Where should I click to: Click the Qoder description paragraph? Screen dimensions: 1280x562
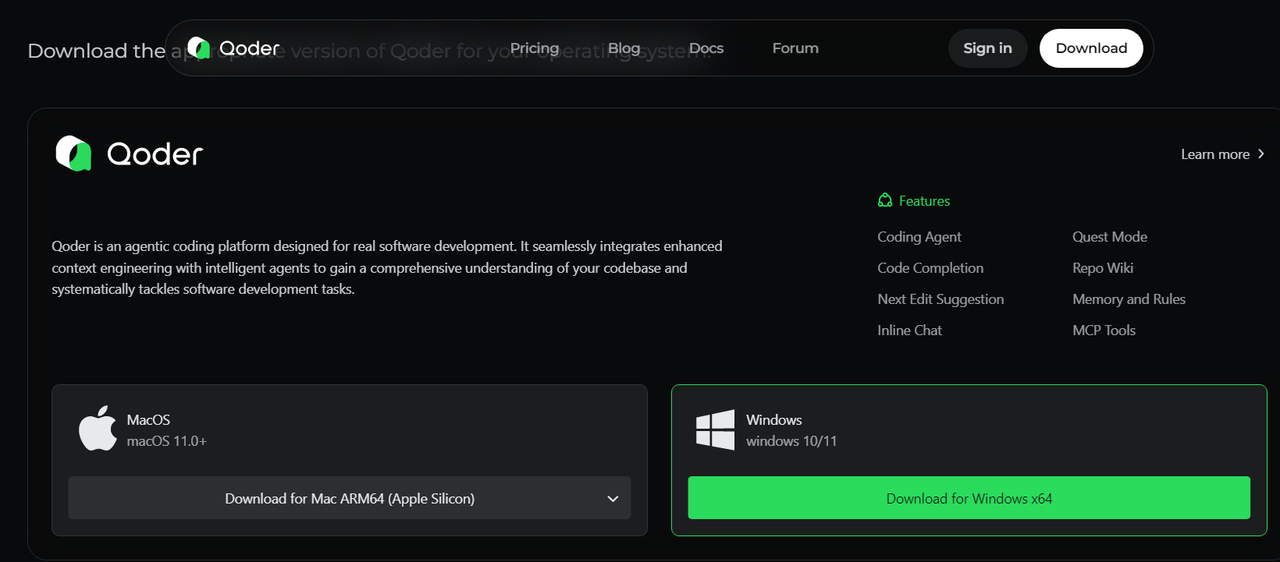pyautogui.click(x=387, y=268)
